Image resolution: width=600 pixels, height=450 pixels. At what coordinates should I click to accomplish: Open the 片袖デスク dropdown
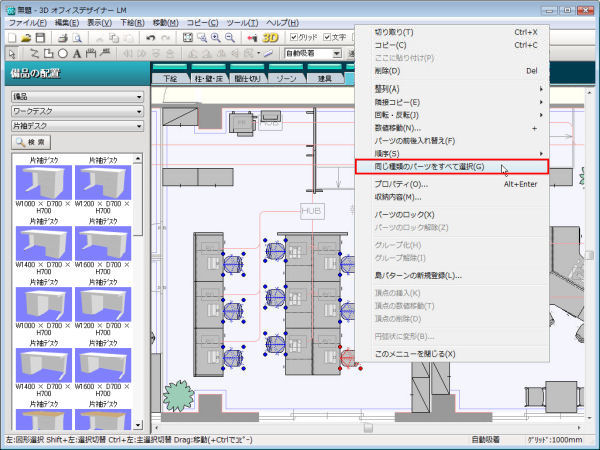coord(77,125)
